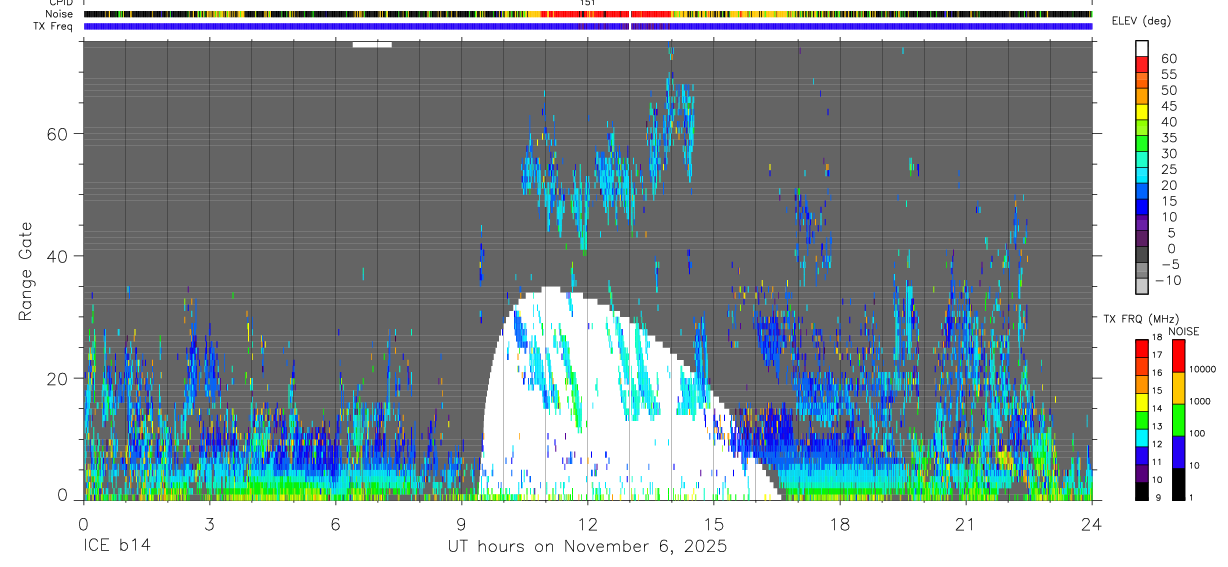Click the '24' tick on UT hours axis
The height and width of the screenshot is (567, 1228).
point(1091,524)
